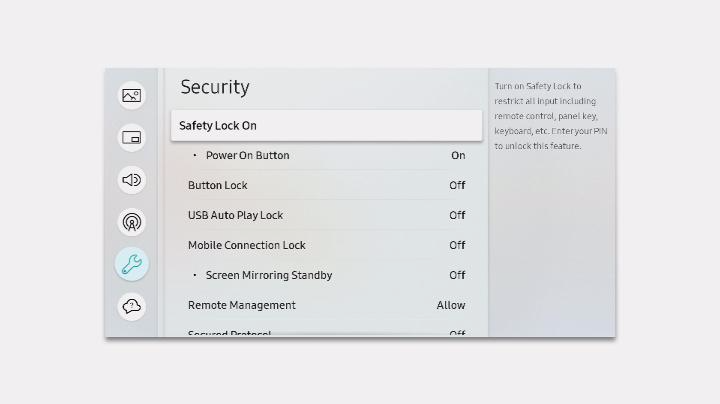Screen dimensions: 720x404
Task: Click the Allow value for Remote Management
Action: [x=451, y=305]
